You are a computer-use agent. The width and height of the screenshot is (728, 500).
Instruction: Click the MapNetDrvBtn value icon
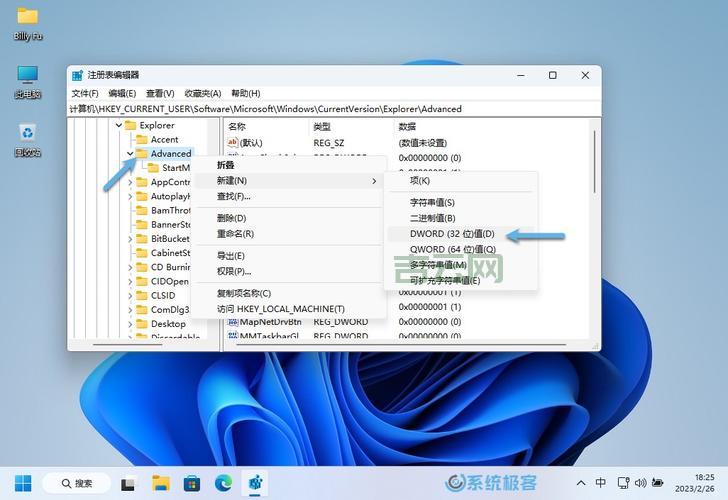coord(233,321)
